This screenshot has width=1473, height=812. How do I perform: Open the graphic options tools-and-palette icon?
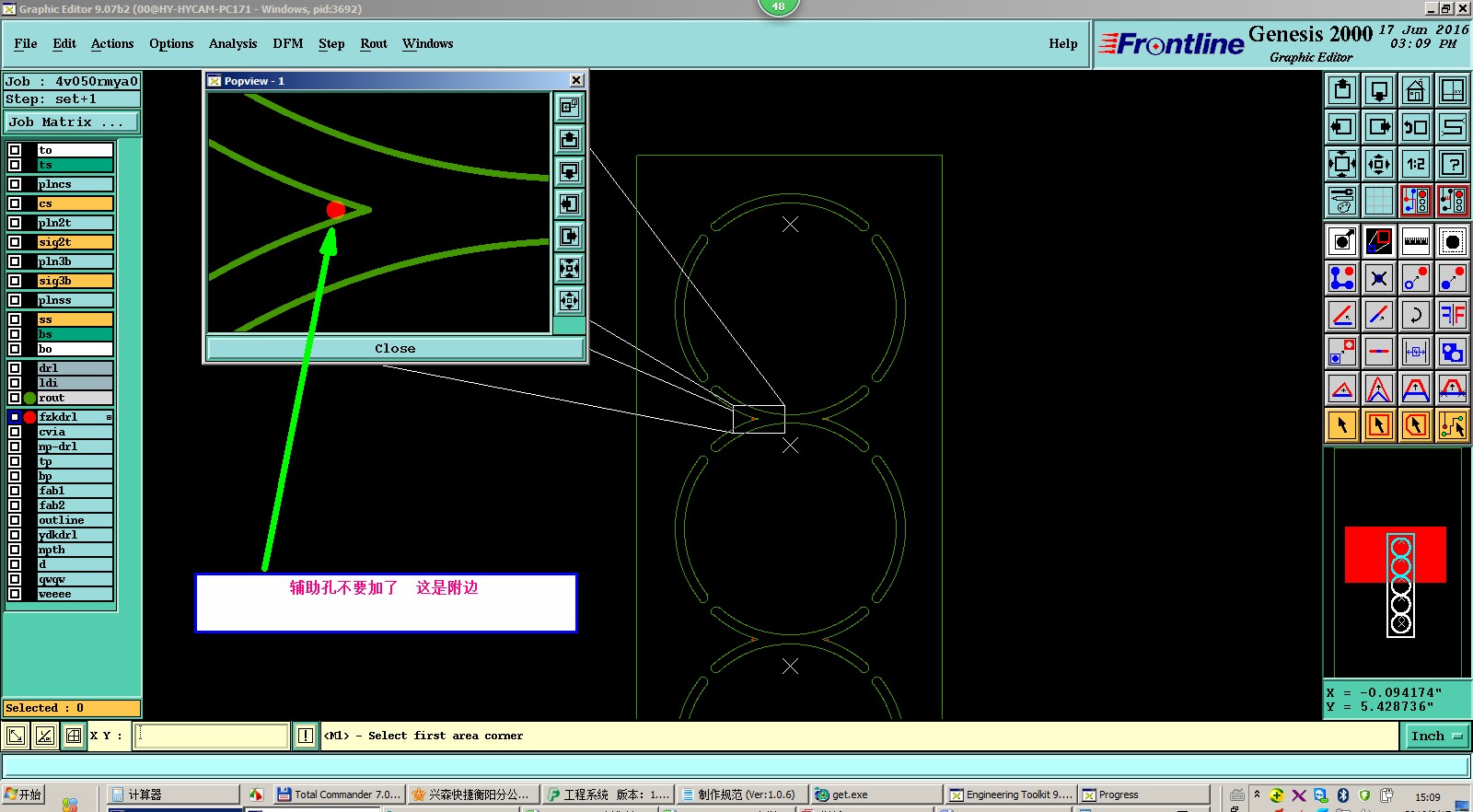click(1342, 201)
